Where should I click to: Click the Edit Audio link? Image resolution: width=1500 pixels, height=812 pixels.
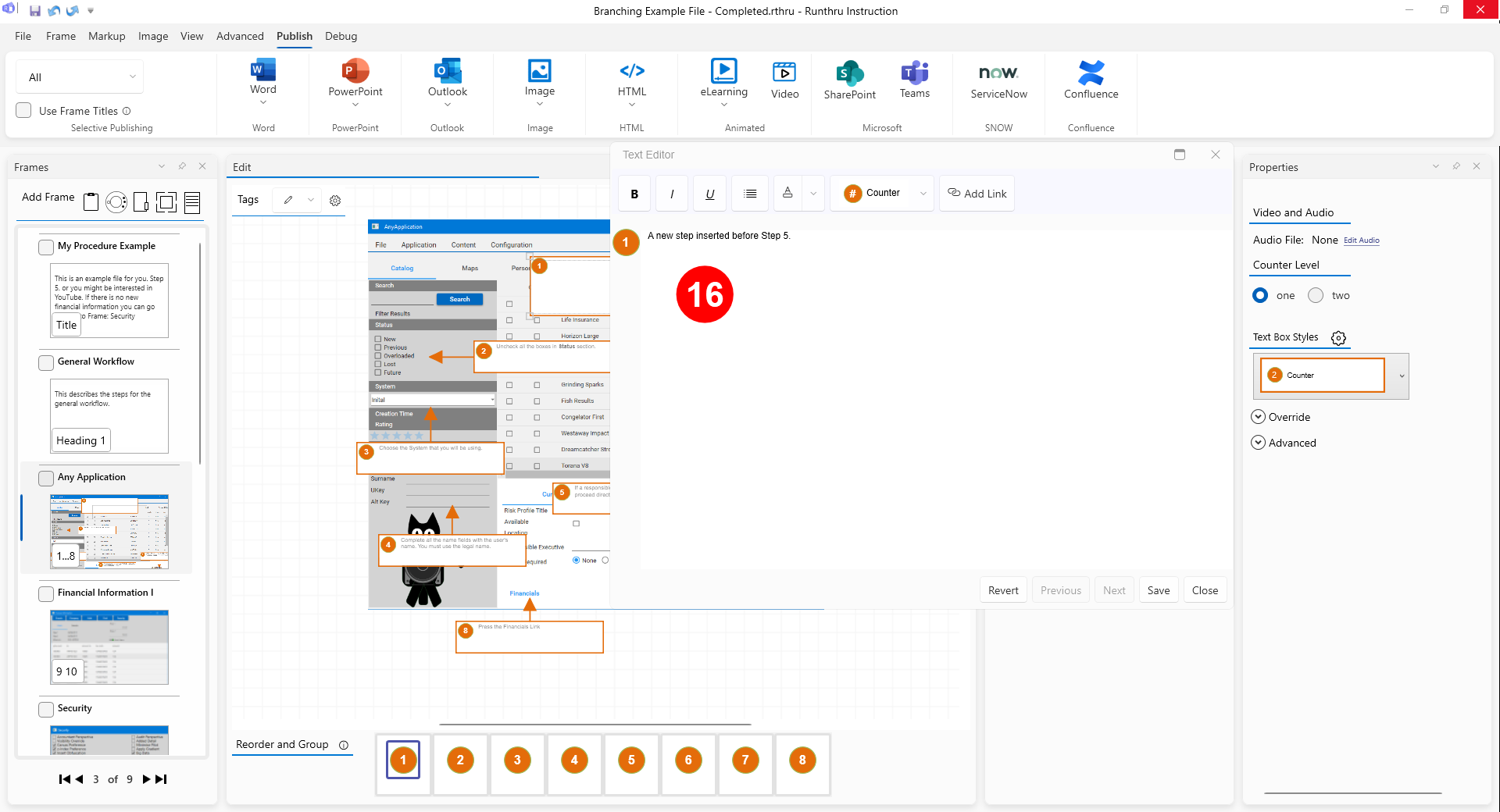pyautogui.click(x=1361, y=240)
